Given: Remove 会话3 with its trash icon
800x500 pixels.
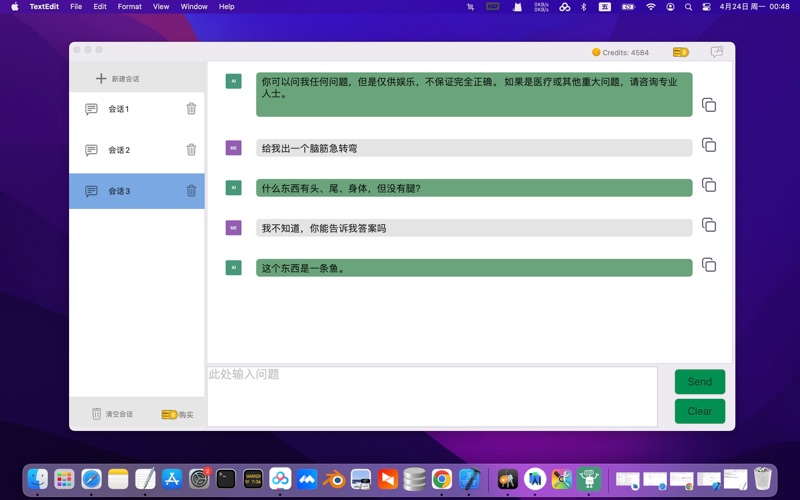Looking at the screenshot, I should pos(191,191).
